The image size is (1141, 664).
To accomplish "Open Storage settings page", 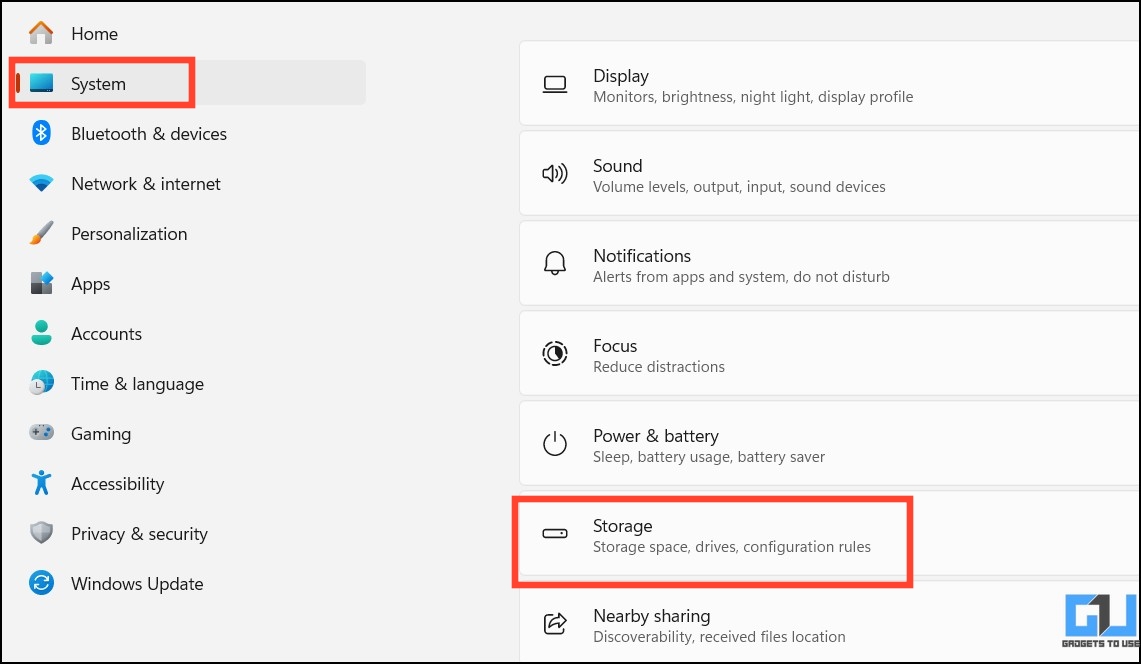I will [x=830, y=535].
